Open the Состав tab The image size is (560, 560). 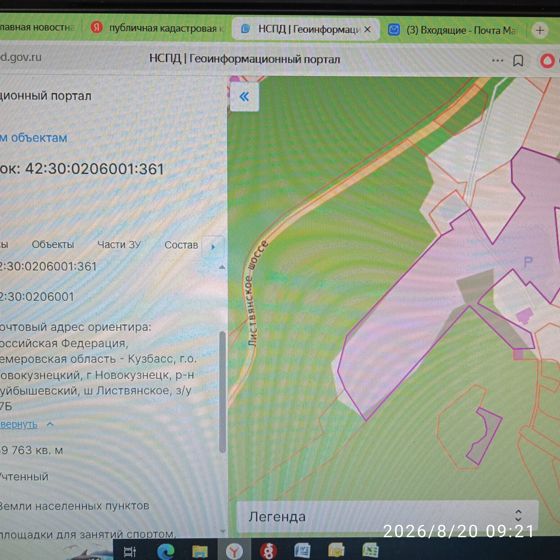181,245
